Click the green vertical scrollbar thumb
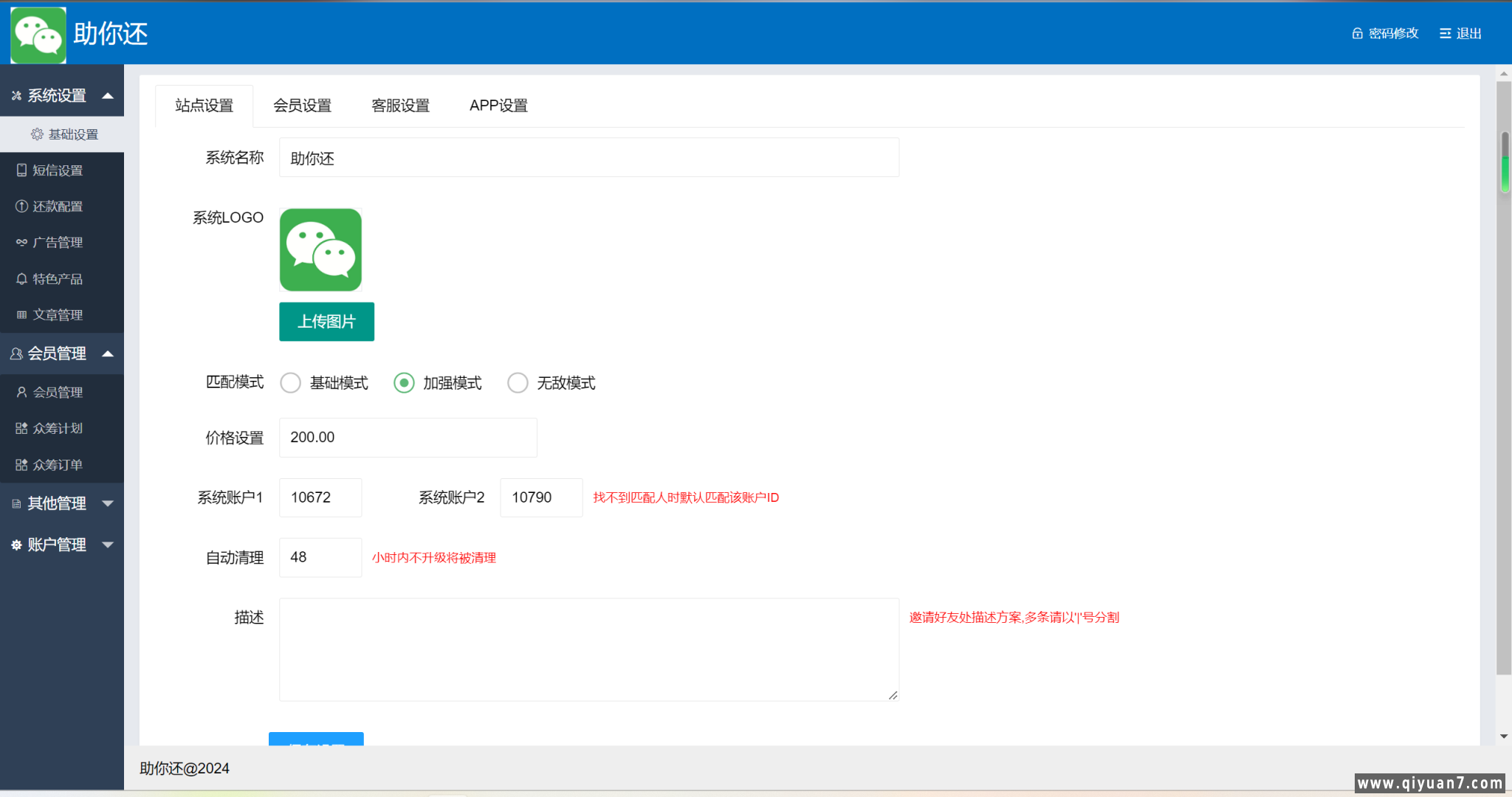 pyautogui.click(x=1504, y=173)
